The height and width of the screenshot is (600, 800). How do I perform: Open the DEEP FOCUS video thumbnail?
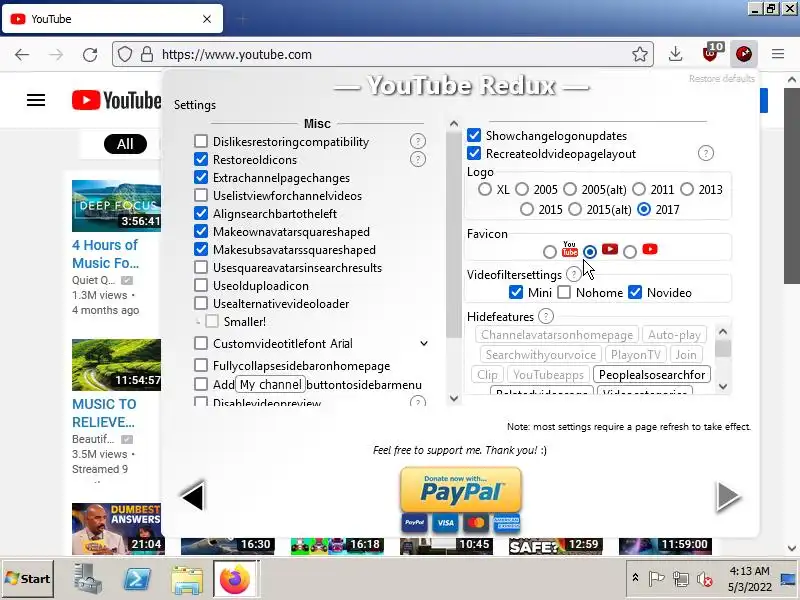coord(116,206)
